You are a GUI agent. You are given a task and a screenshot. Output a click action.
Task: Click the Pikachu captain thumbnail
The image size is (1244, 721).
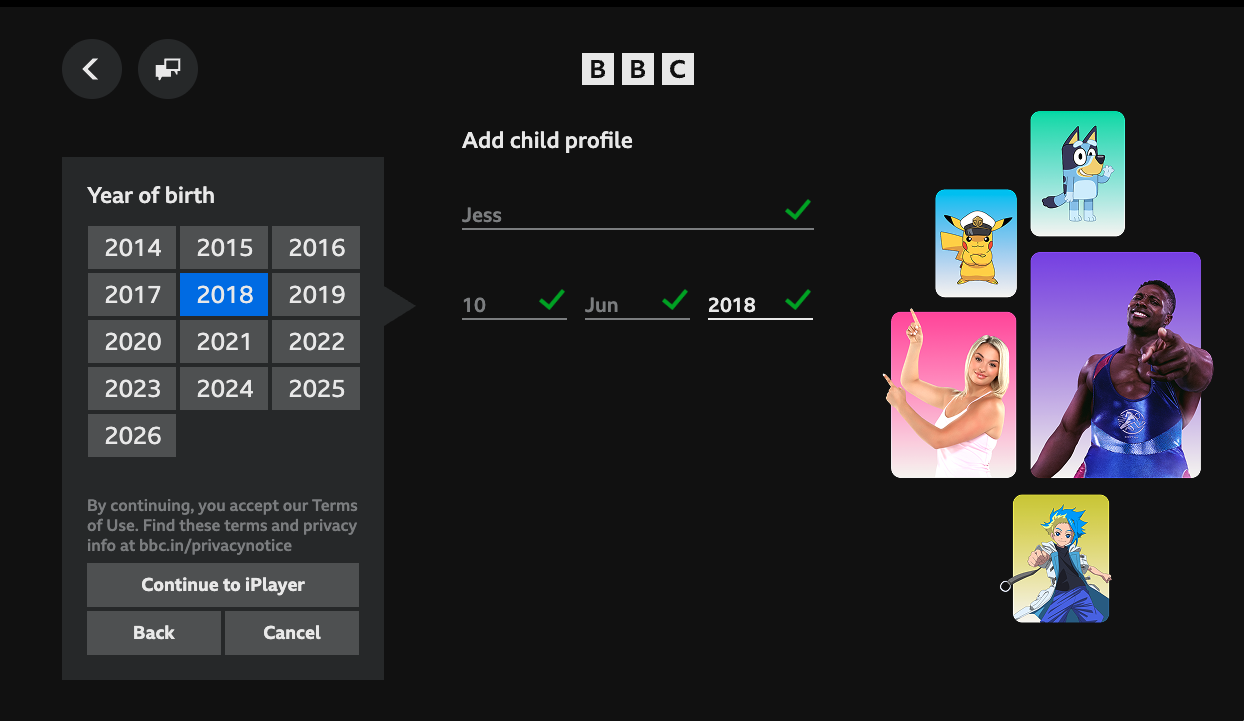coord(976,243)
